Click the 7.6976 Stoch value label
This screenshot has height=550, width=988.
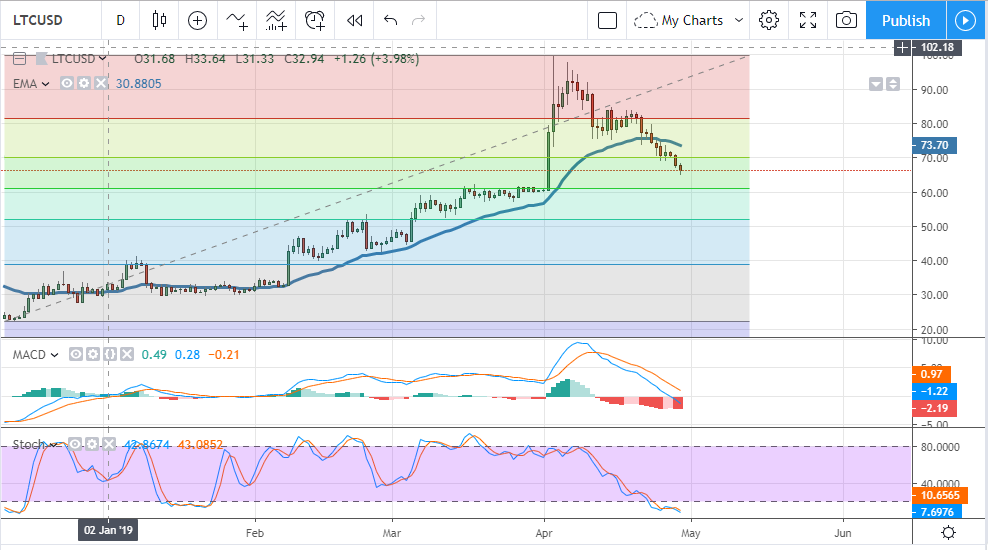click(937, 512)
